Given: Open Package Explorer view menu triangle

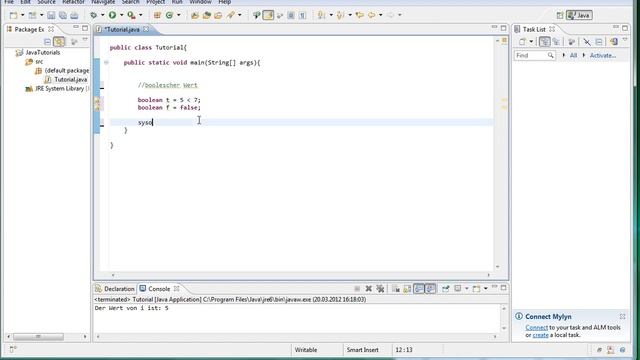Looking at the screenshot, I should click(85, 40).
